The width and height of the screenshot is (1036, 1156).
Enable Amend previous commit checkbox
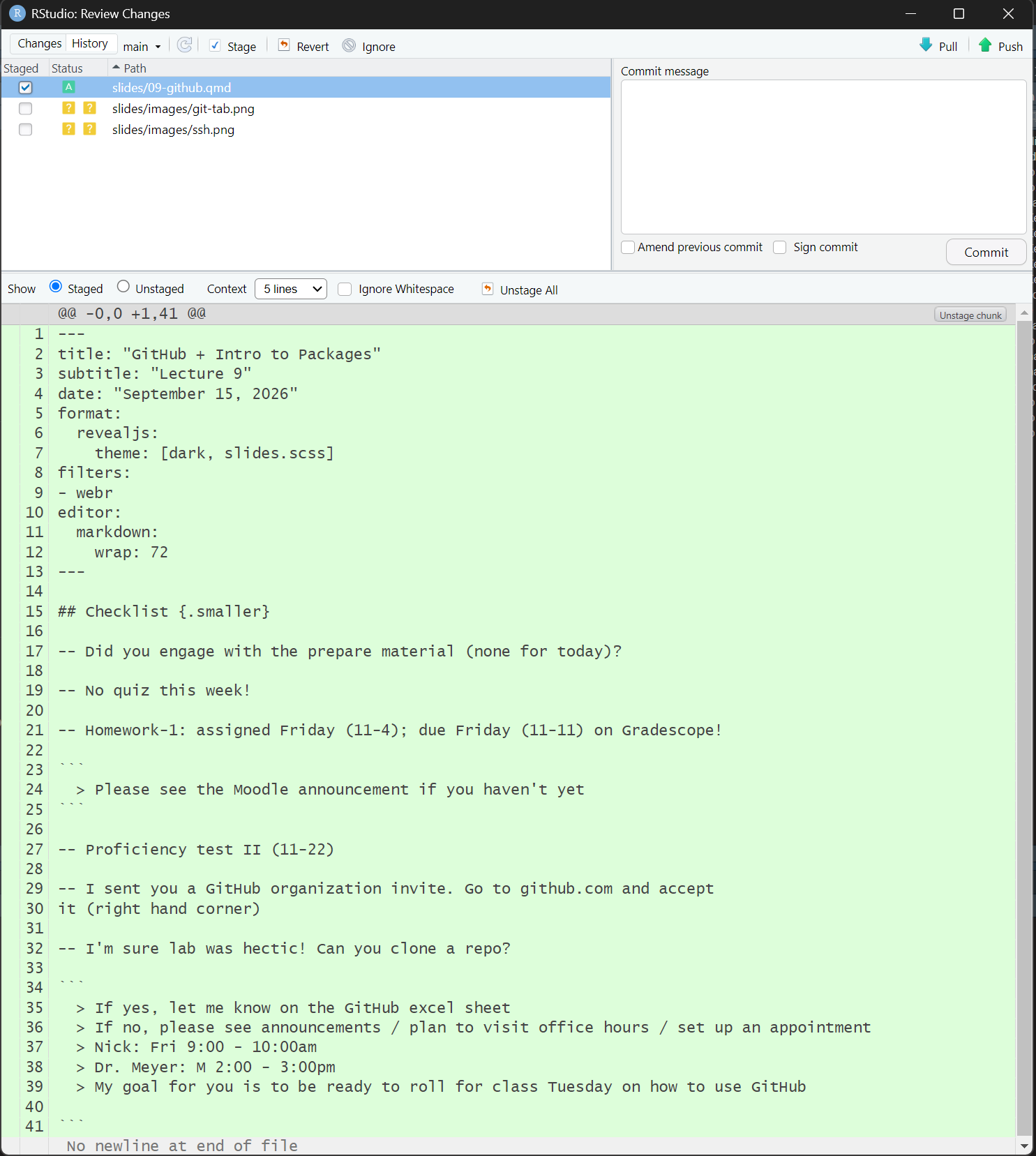(x=628, y=248)
